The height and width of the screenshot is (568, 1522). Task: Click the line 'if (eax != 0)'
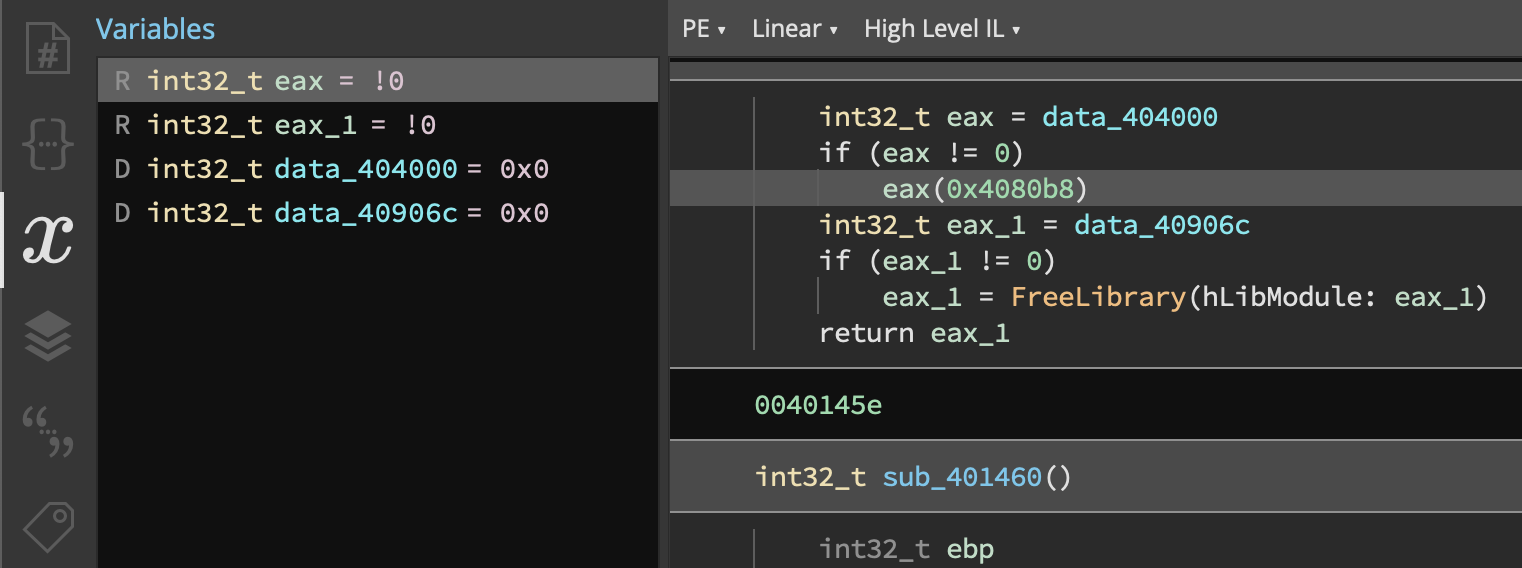coord(921,153)
